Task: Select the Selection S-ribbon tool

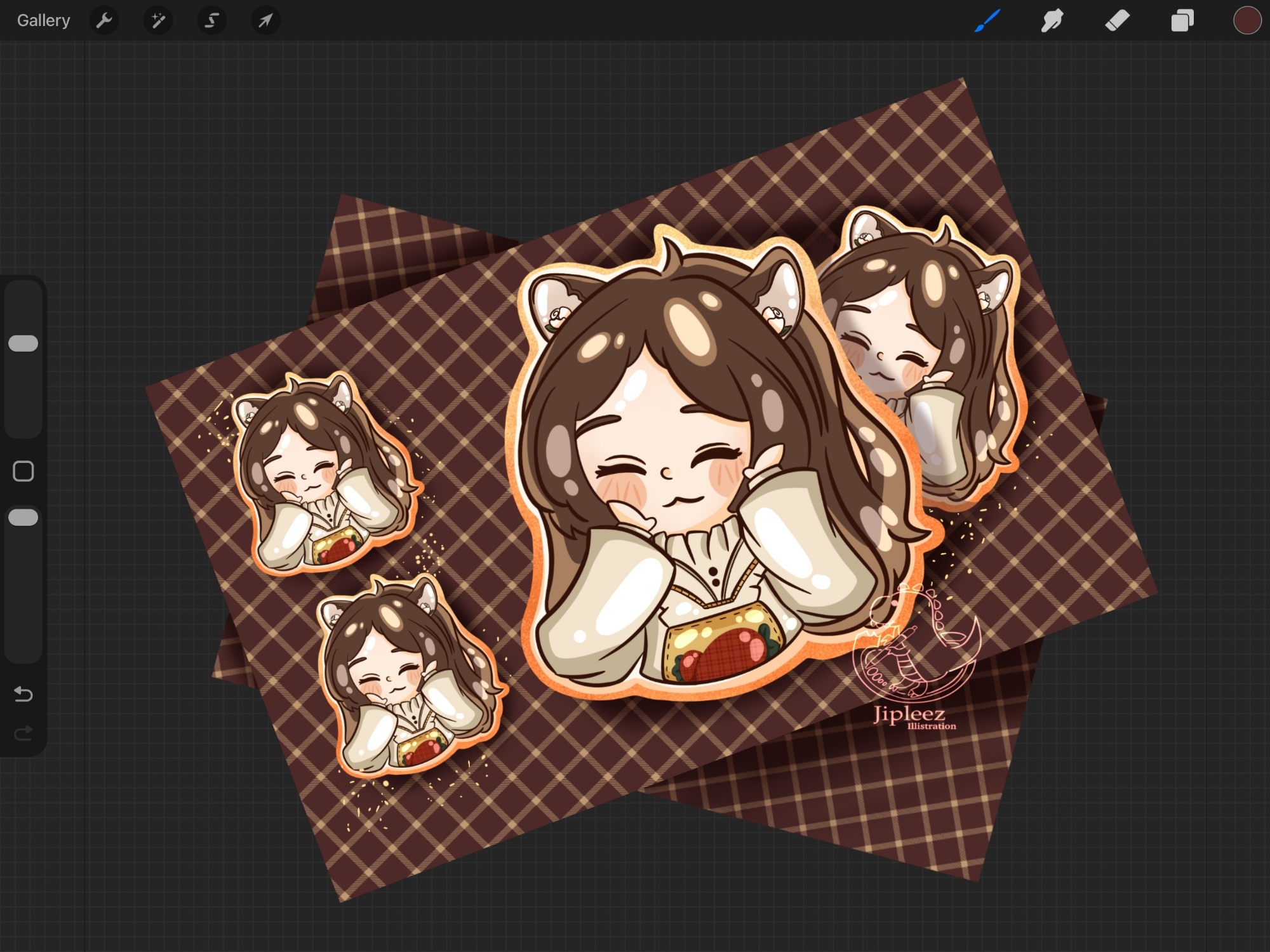Action: pos(211,21)
